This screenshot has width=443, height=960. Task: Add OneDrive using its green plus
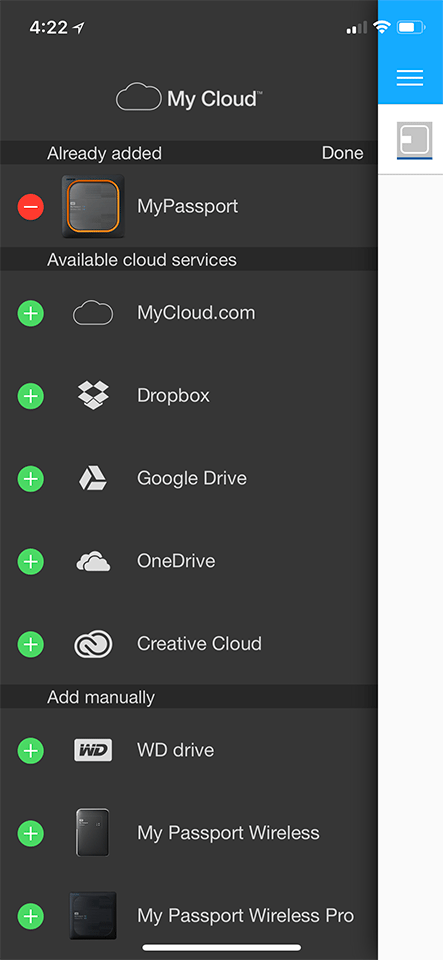tap(30, 561)
